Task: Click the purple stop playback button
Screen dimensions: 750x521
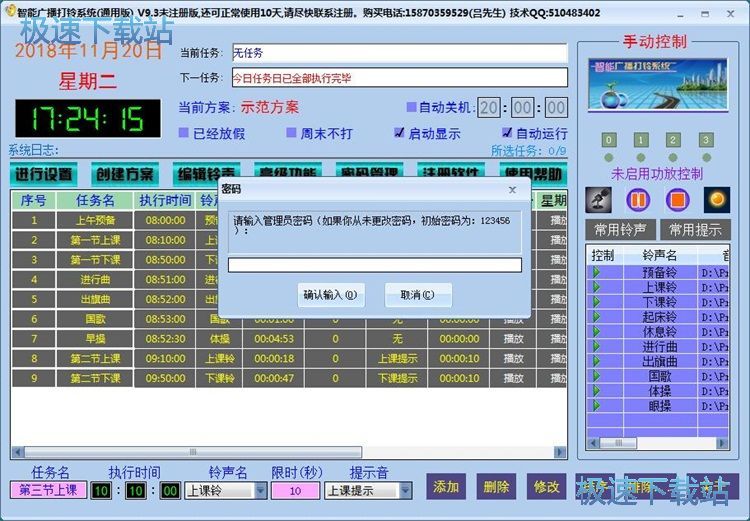Action: [x=677, y=200]
